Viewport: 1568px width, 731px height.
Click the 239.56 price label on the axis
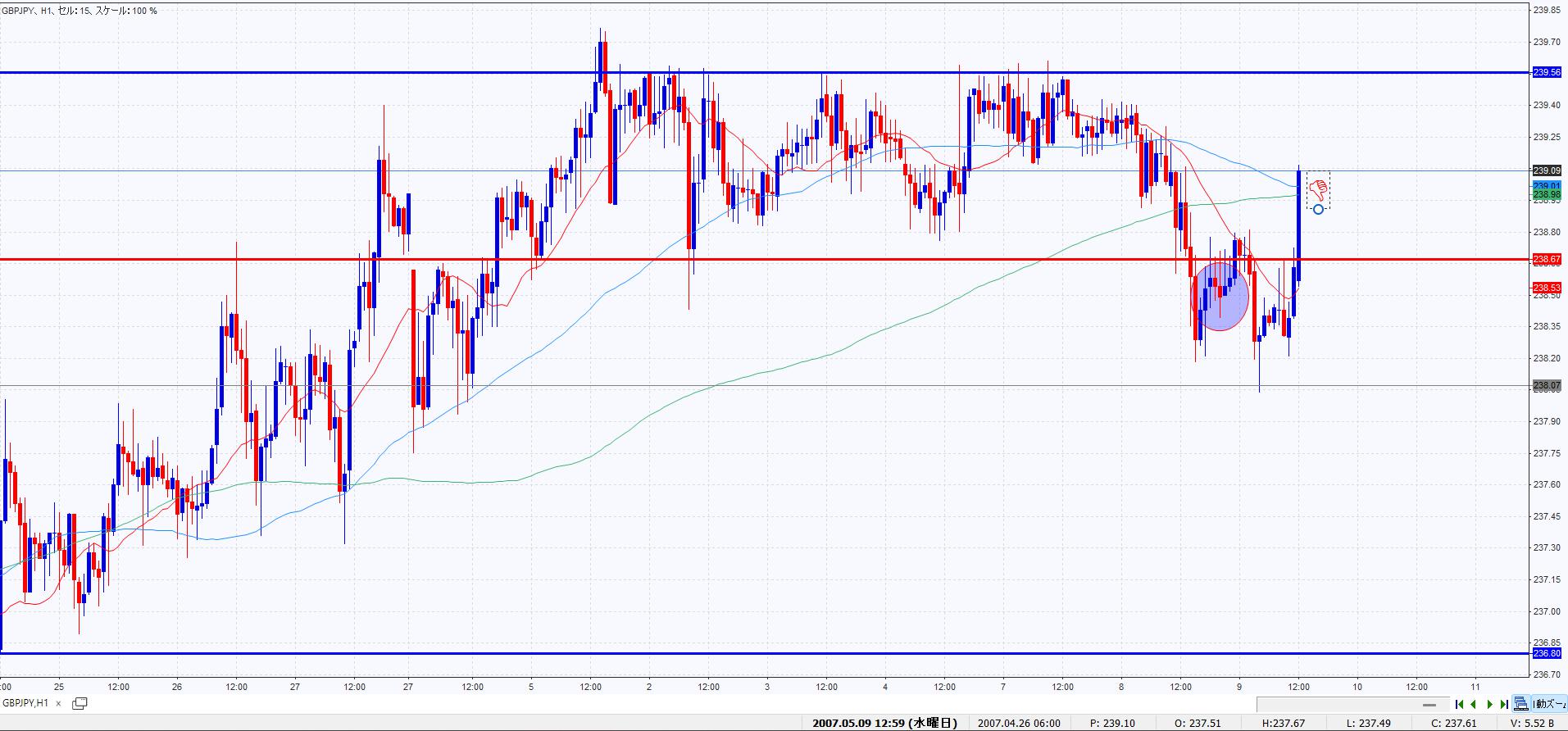(x=1547, y=73)
